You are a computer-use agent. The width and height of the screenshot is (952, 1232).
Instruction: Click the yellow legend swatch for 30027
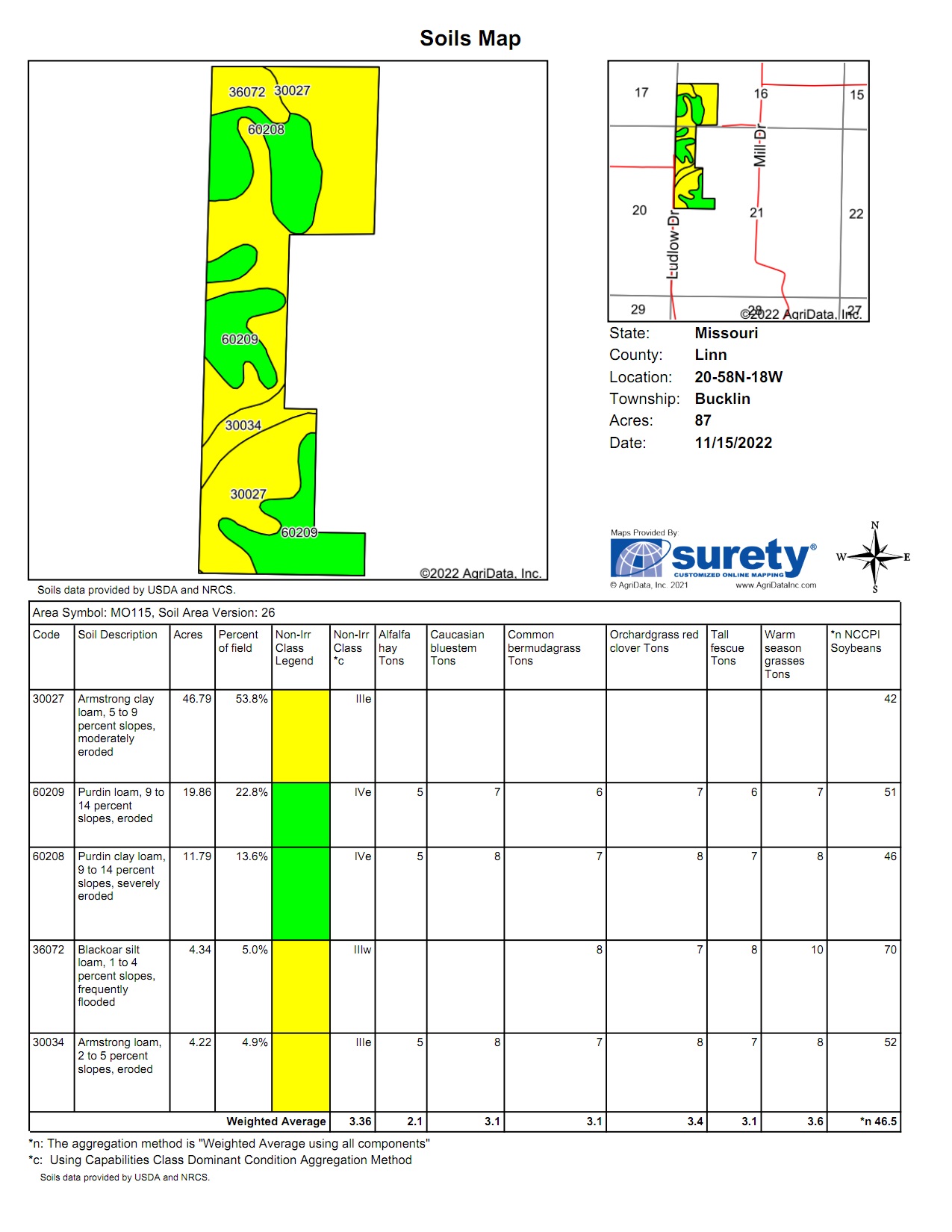tap(300, 735)
